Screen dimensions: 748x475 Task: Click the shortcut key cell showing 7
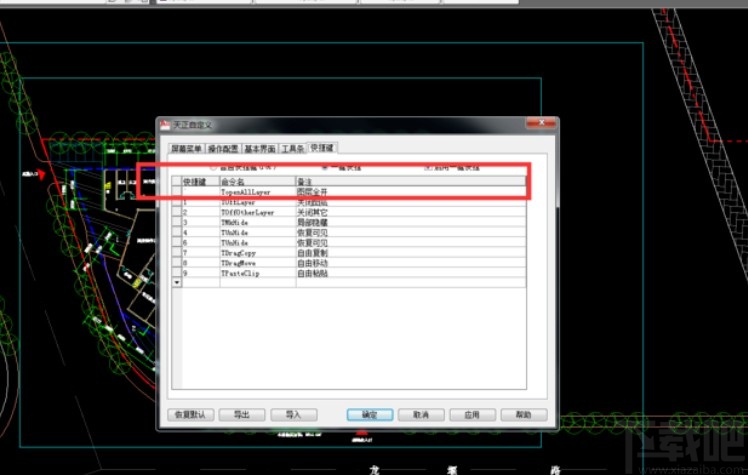[x=200, y=253]
